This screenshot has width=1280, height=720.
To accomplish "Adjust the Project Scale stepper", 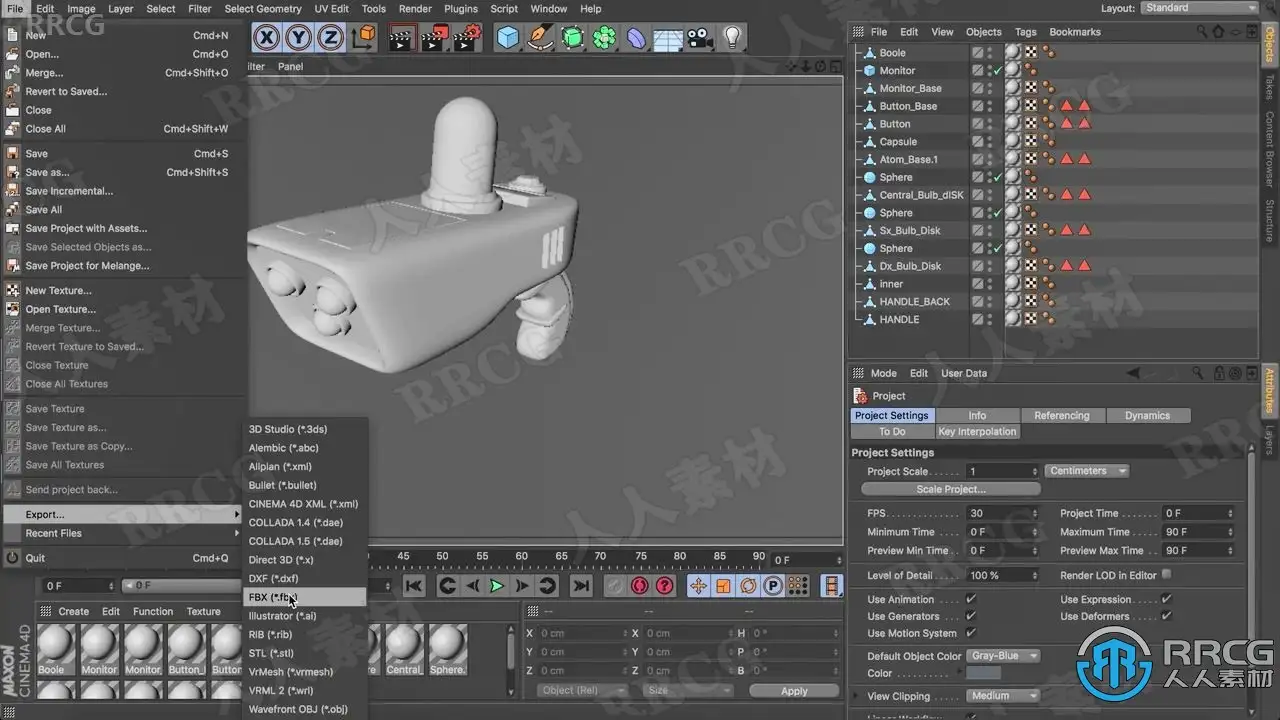I will [x=1035, y=471].
